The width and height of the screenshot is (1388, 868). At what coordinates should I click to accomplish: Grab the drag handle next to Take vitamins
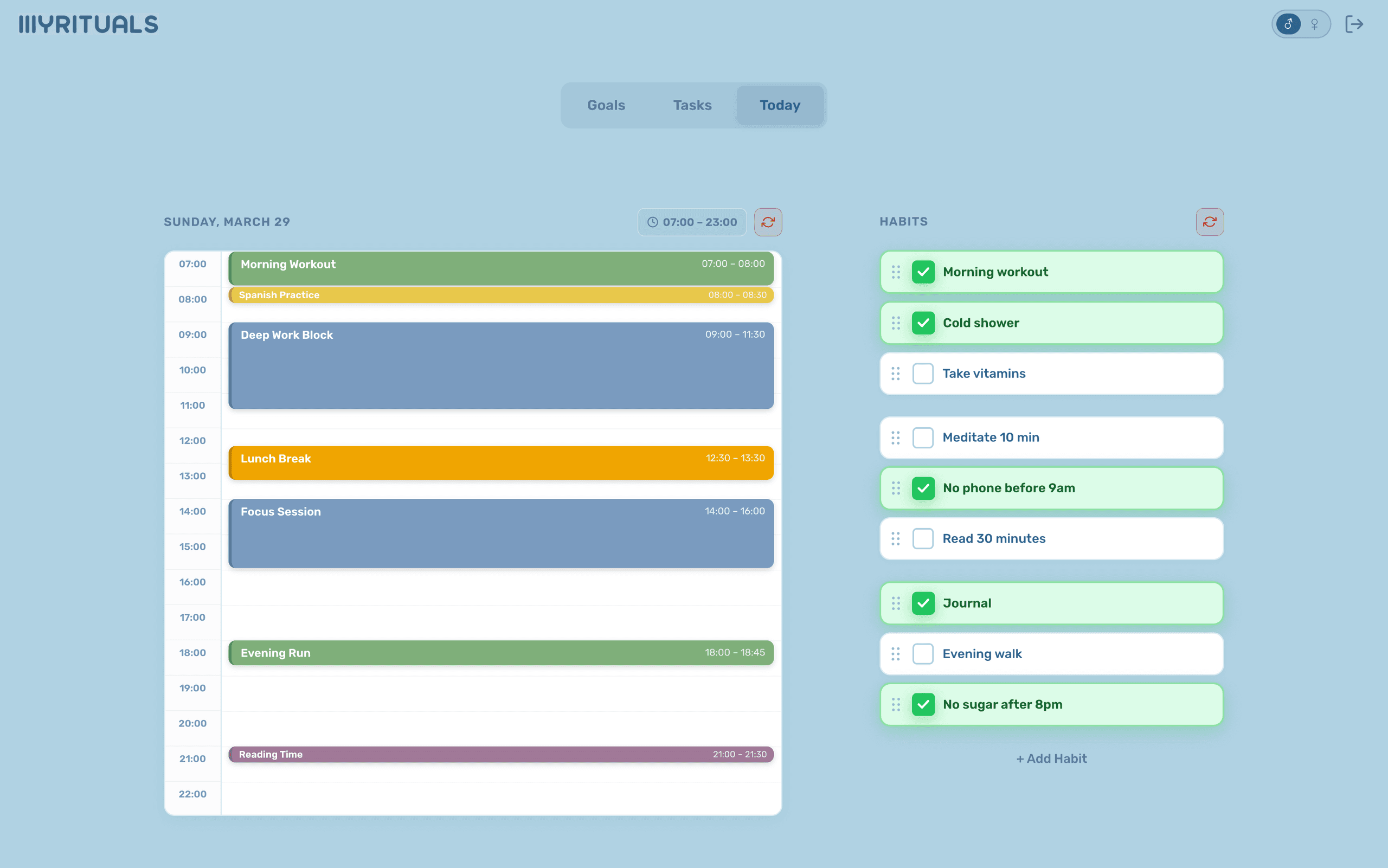pyautogui.click(x=896, y=373)
